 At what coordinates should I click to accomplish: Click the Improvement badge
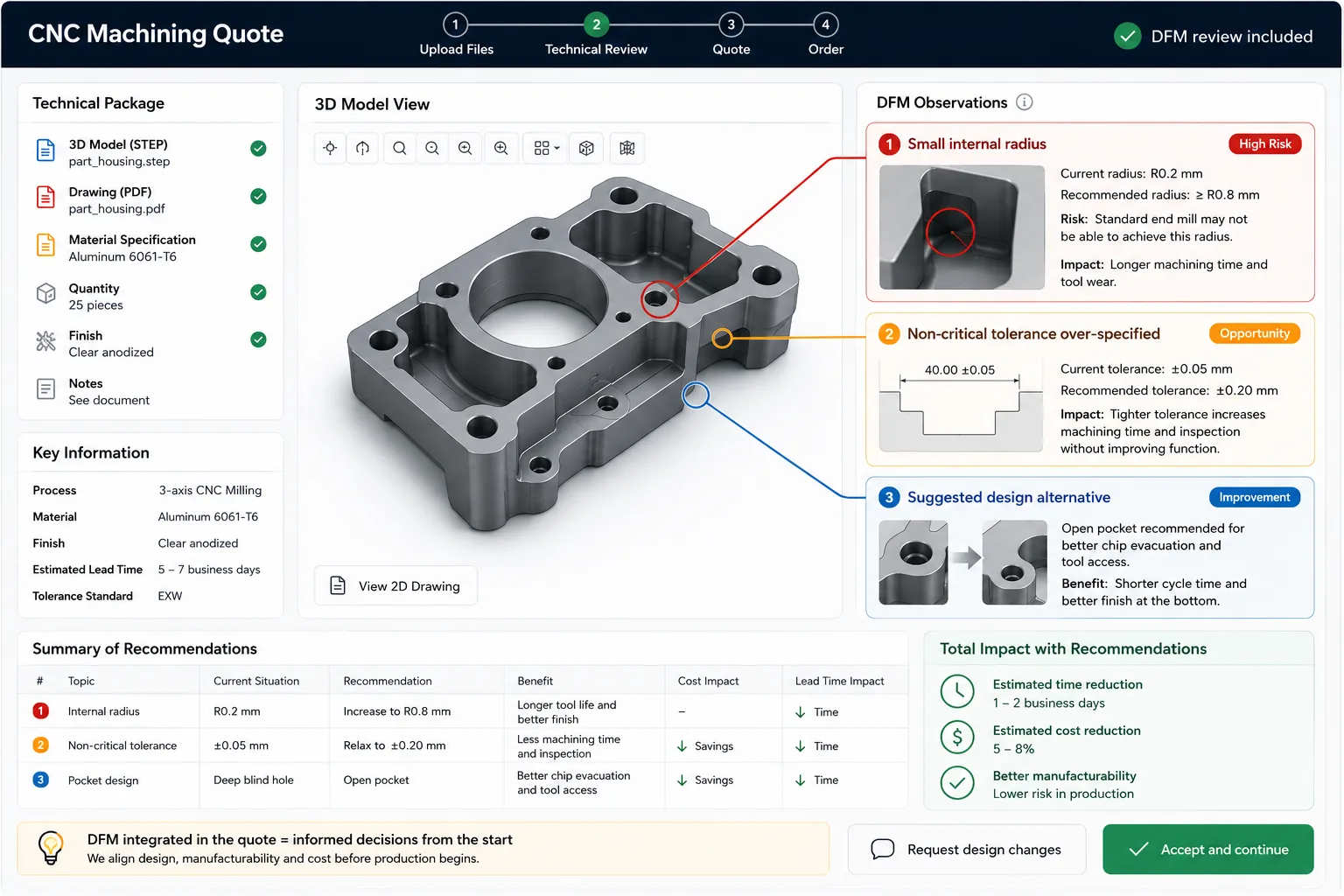(1255, 497)
